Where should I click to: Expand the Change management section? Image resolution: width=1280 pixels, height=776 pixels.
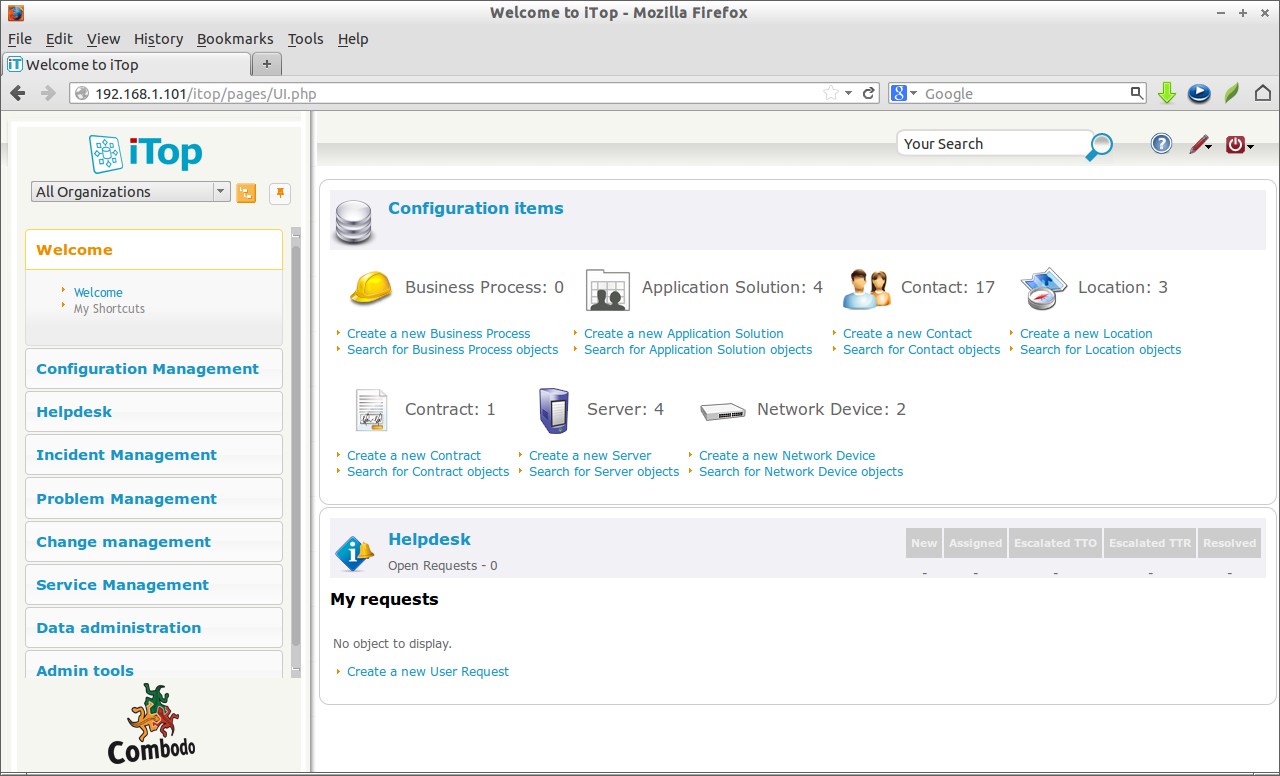(154, 542)
